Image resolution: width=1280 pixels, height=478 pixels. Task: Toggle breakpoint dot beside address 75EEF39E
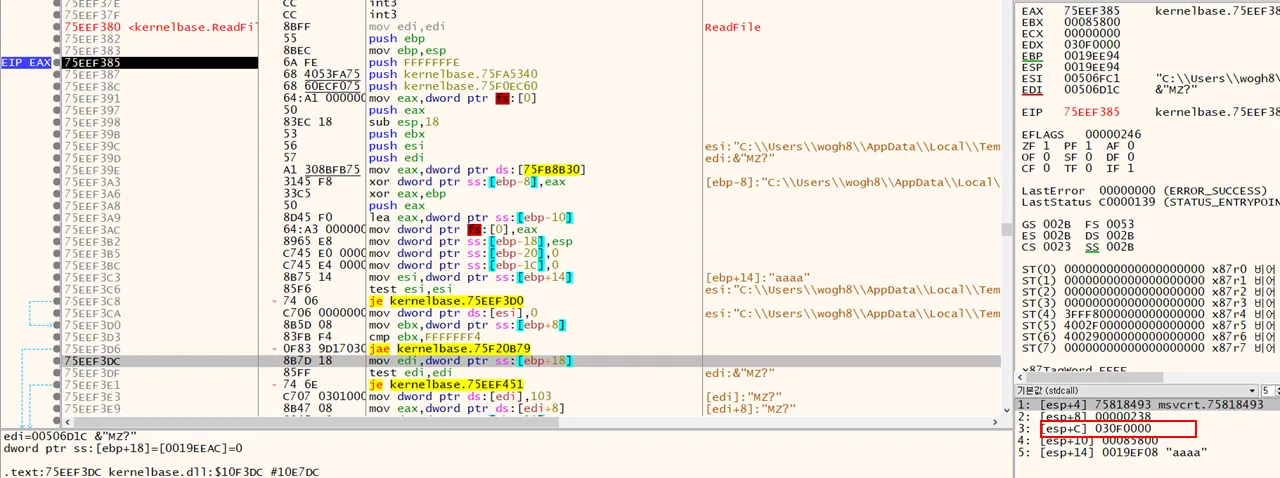point(58,170)
